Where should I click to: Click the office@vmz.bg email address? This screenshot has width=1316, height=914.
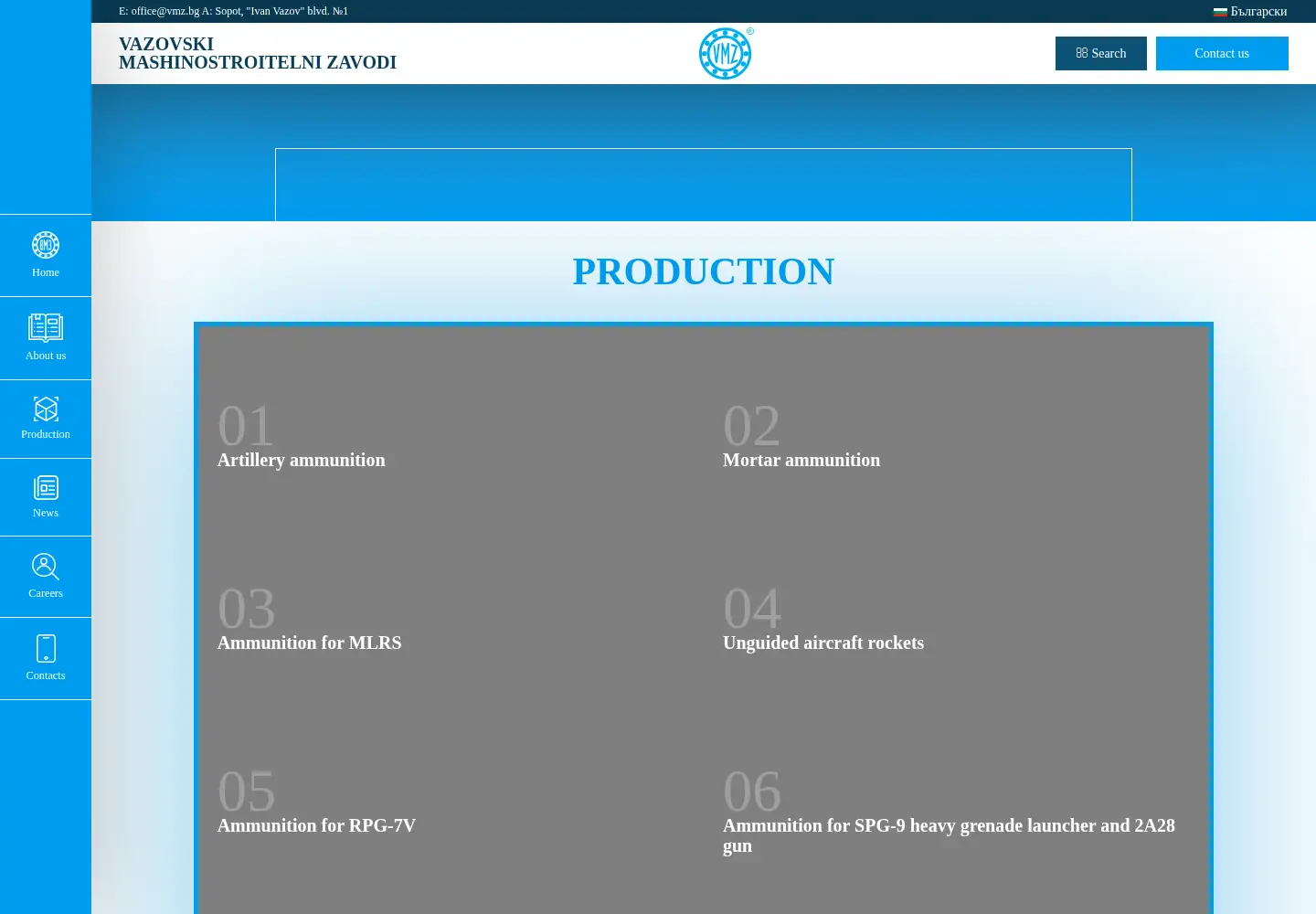click(165, 11)
